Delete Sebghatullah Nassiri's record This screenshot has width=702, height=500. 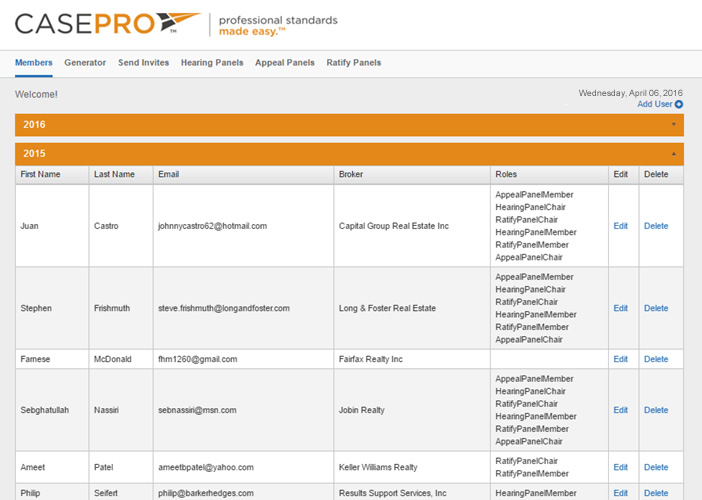[656, 410]
